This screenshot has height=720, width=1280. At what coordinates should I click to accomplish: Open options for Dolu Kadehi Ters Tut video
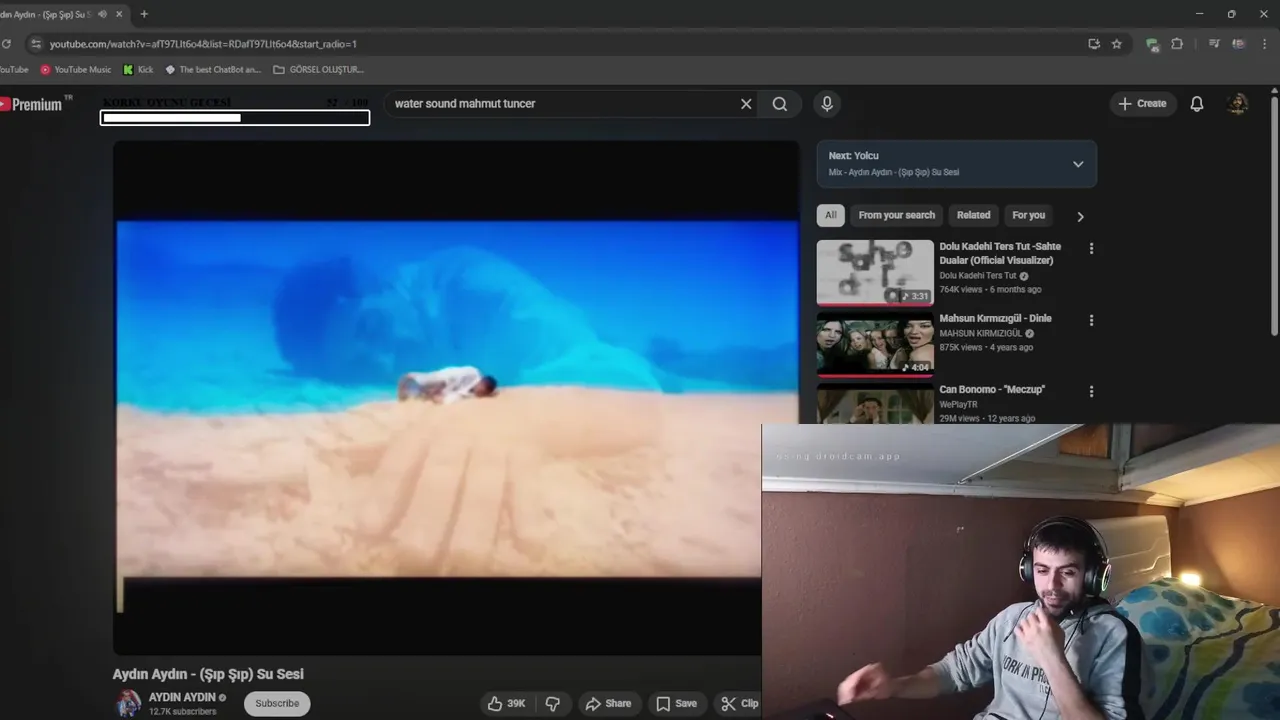pyautogui.click(x=1091, y=248)
